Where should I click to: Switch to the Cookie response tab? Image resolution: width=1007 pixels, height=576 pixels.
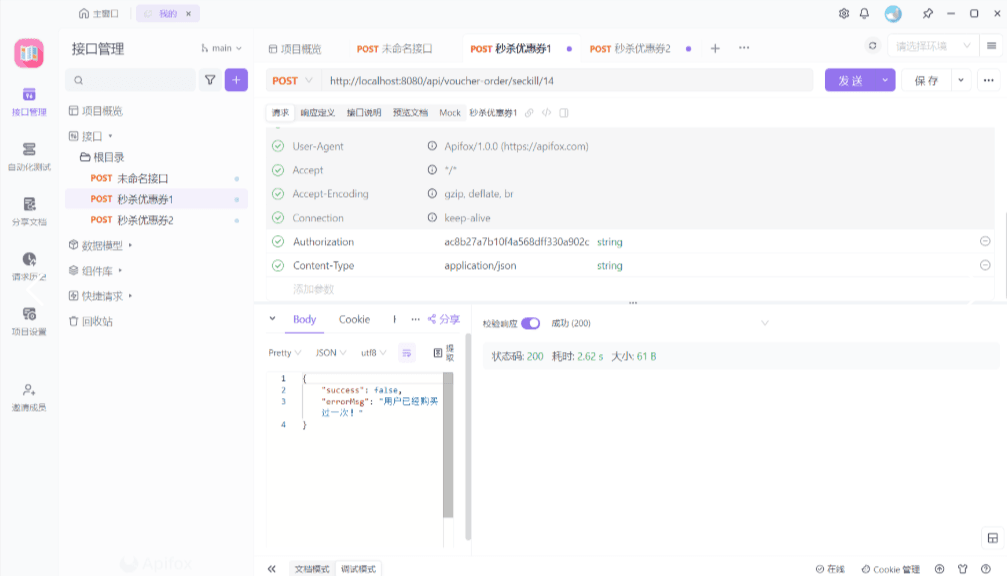point(354,320)
